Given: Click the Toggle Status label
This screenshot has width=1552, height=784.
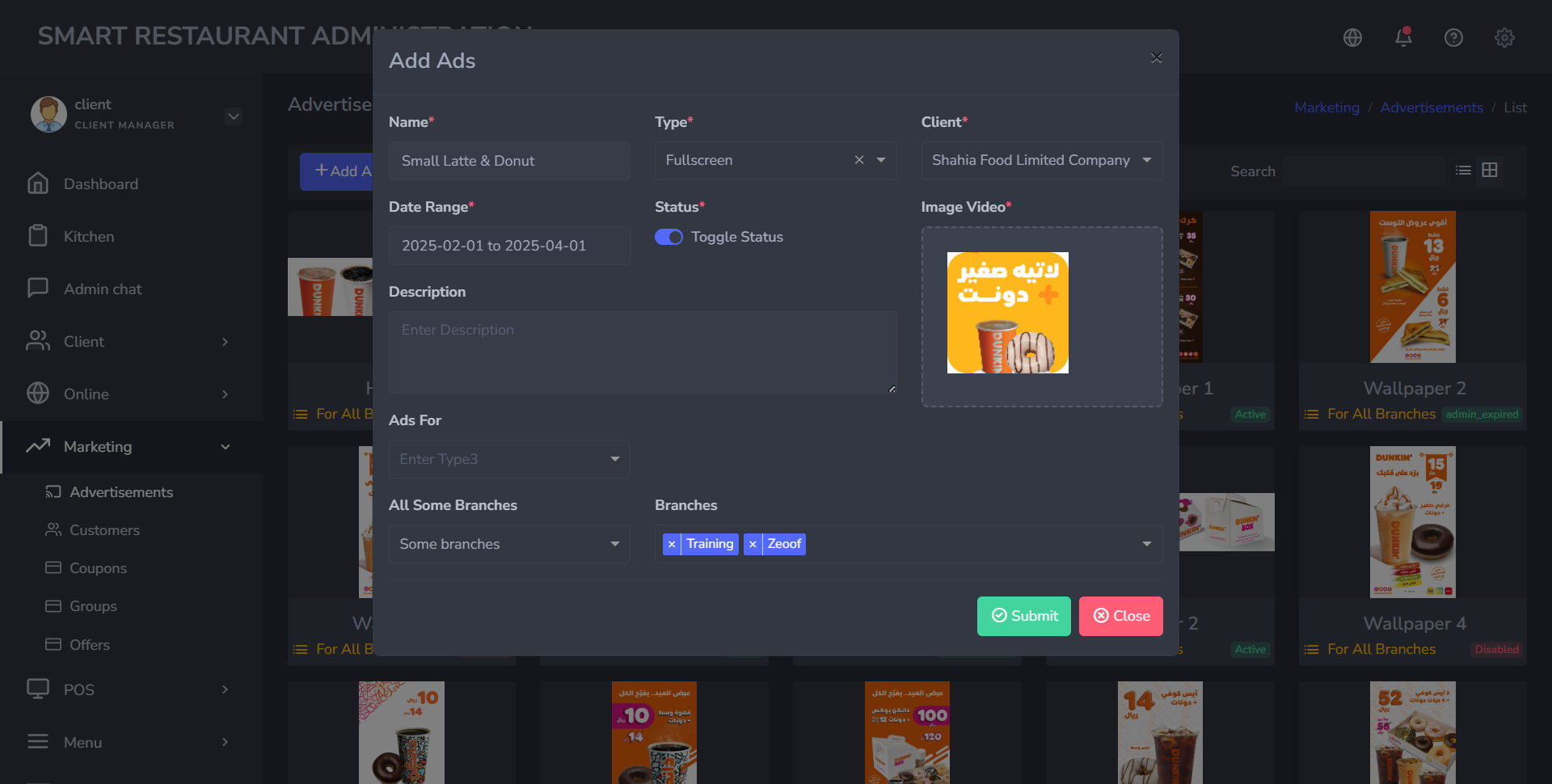Looking at the screenshot, I should (736, 237).
